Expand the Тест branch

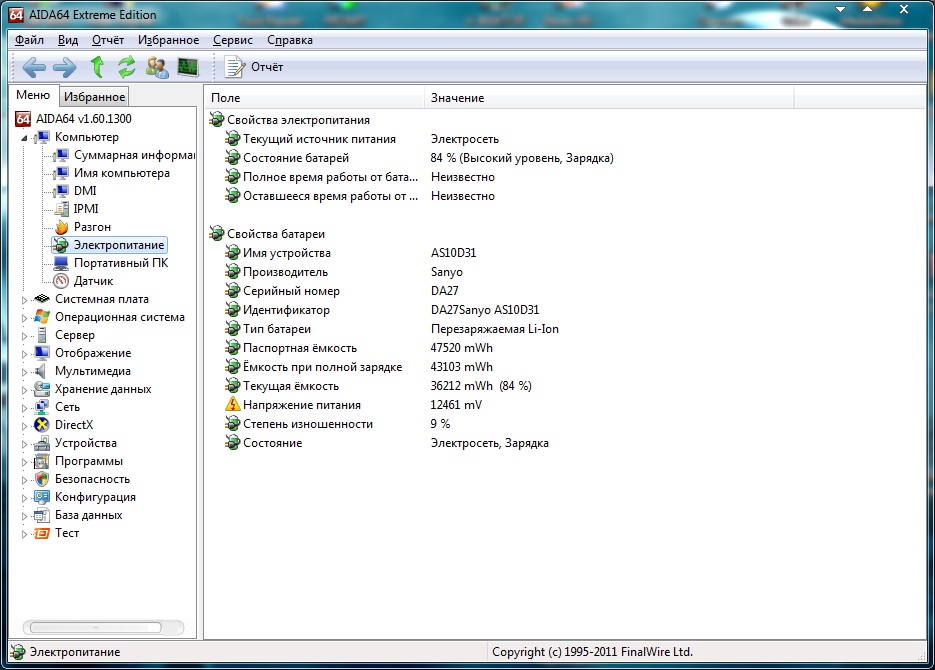24,534
